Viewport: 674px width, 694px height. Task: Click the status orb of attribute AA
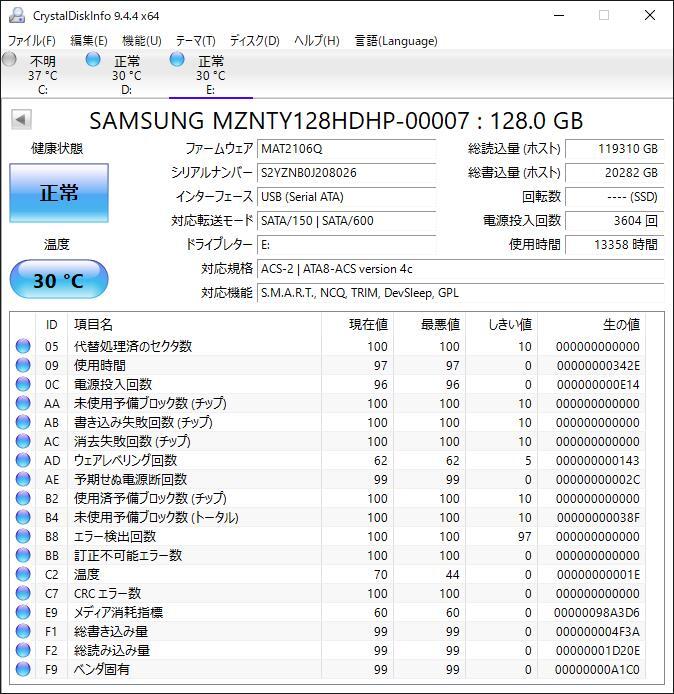[23, 403]
